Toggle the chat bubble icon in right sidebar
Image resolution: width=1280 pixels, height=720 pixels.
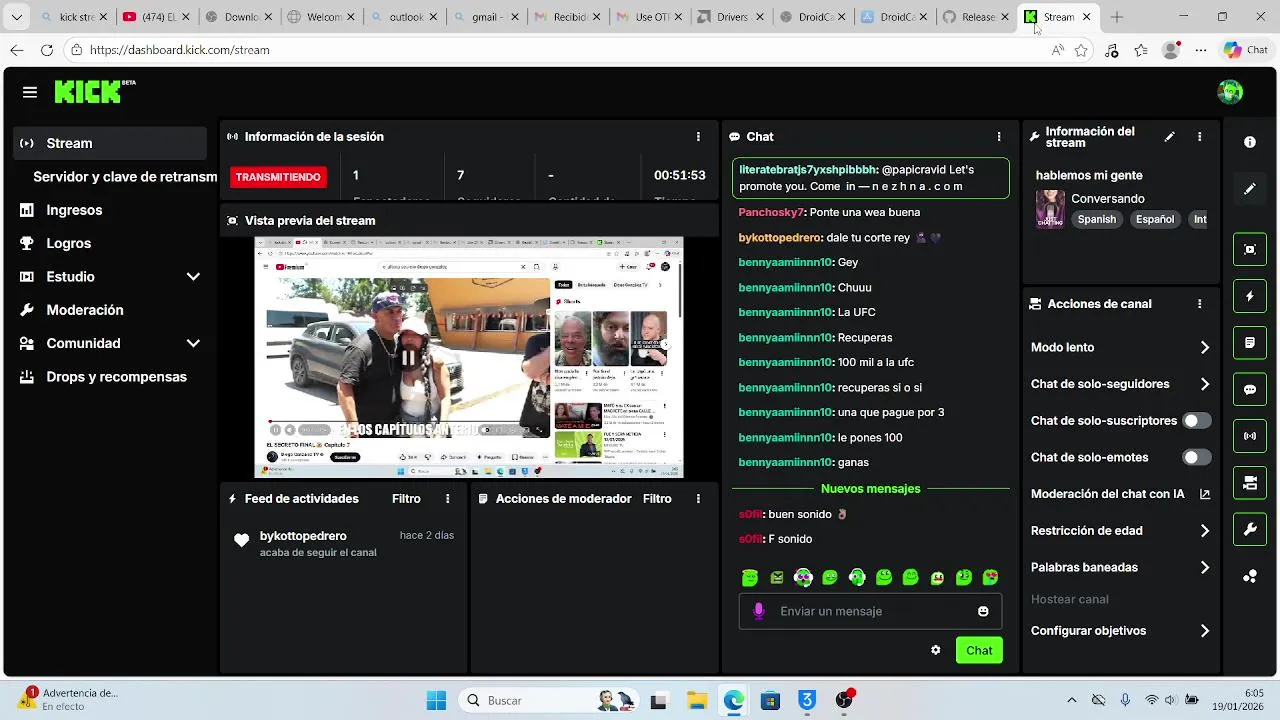coord(1250,390)
